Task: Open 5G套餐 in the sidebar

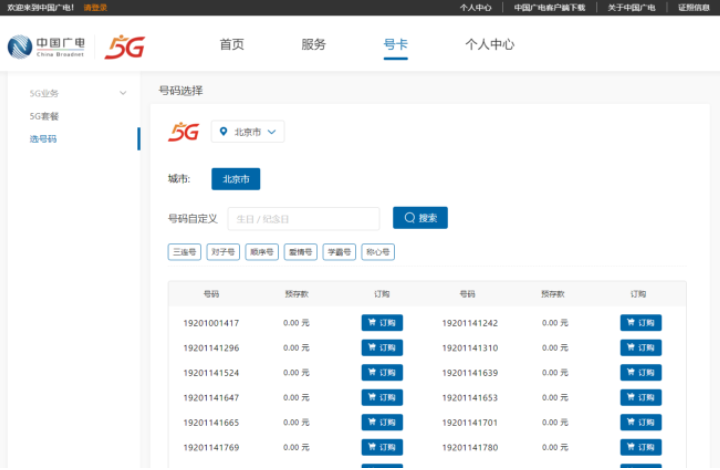Action: coord(44,116)
